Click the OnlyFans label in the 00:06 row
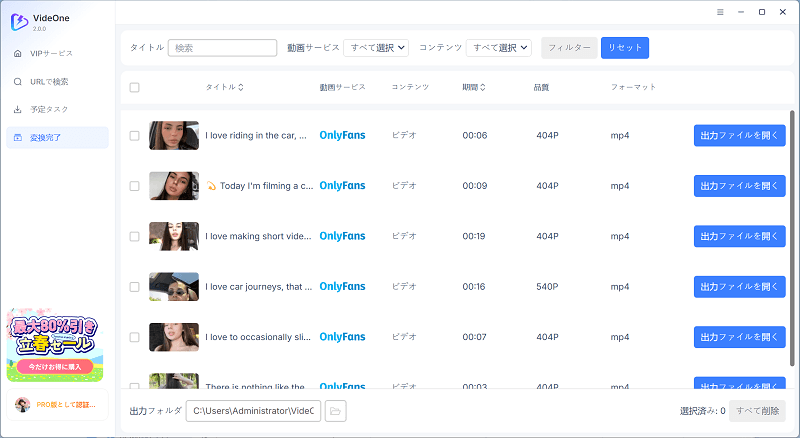 point(342,135)
